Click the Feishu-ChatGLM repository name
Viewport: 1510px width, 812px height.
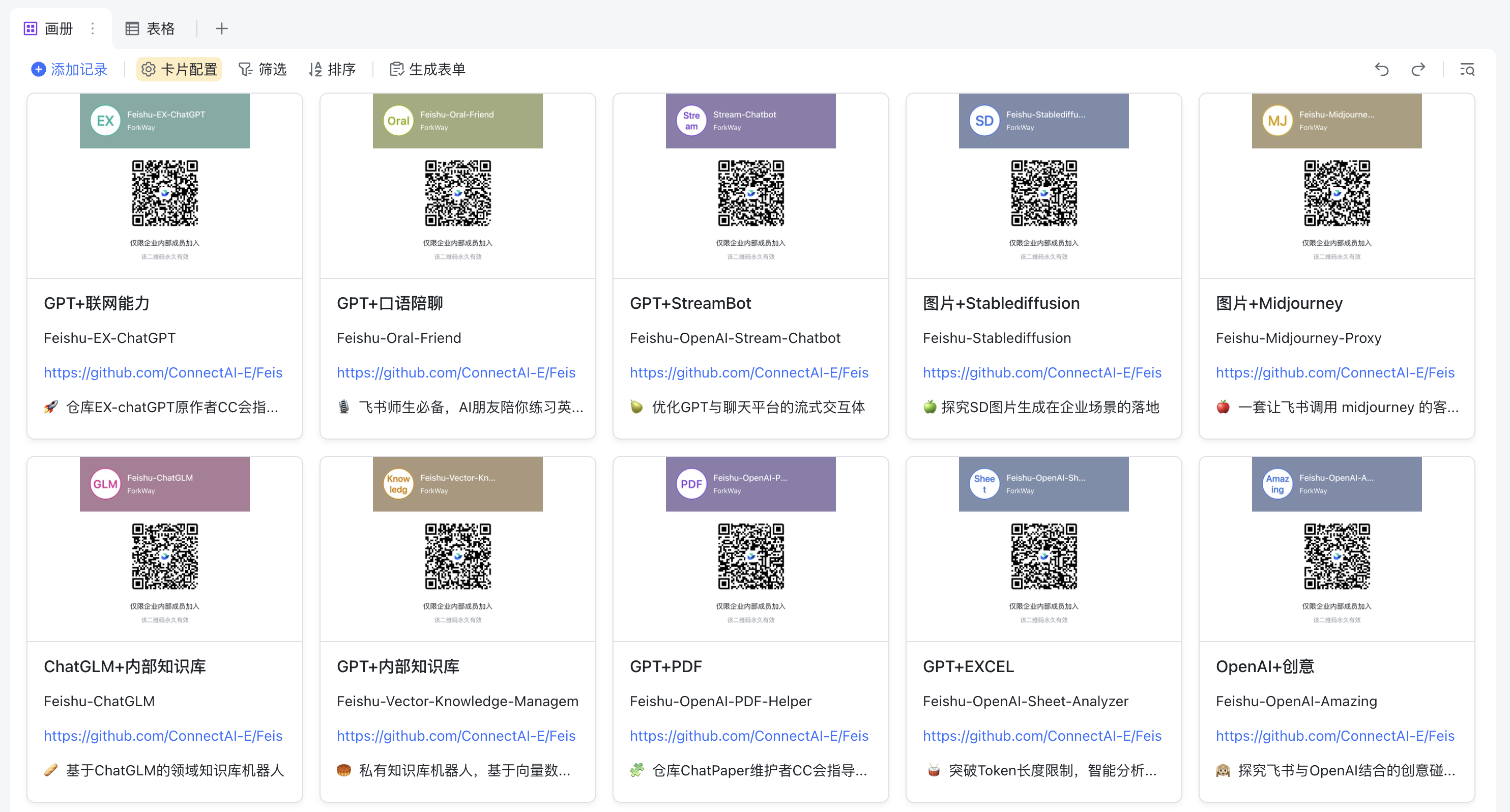click(99, 701)
